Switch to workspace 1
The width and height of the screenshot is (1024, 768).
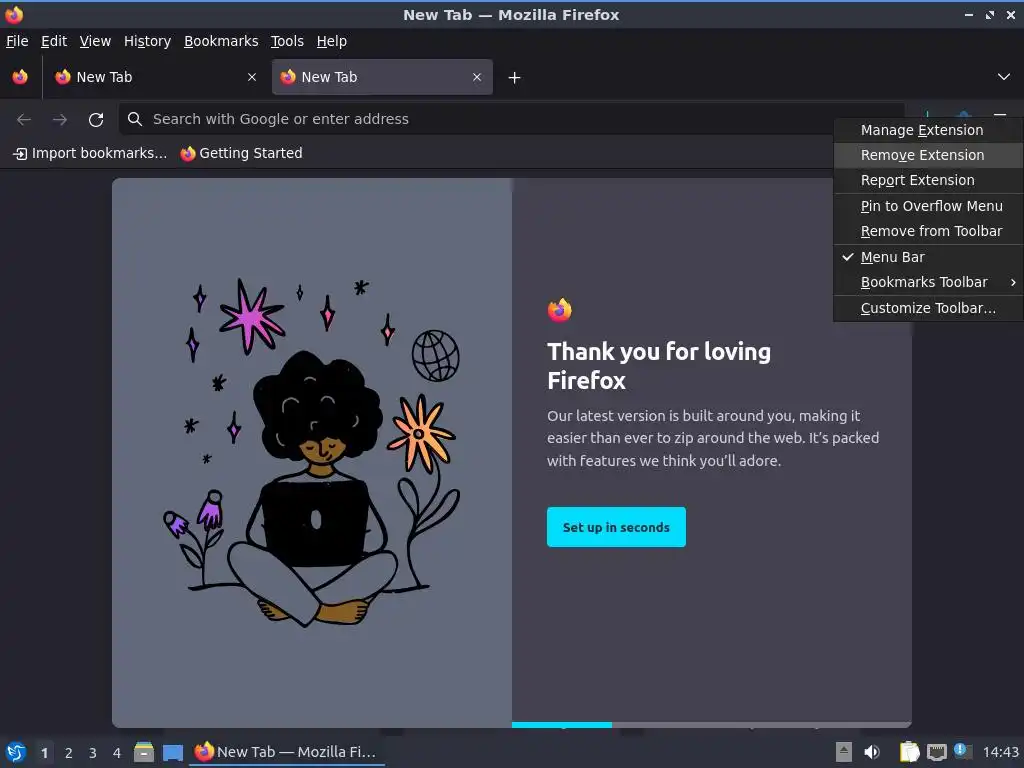tap(44, 753)
